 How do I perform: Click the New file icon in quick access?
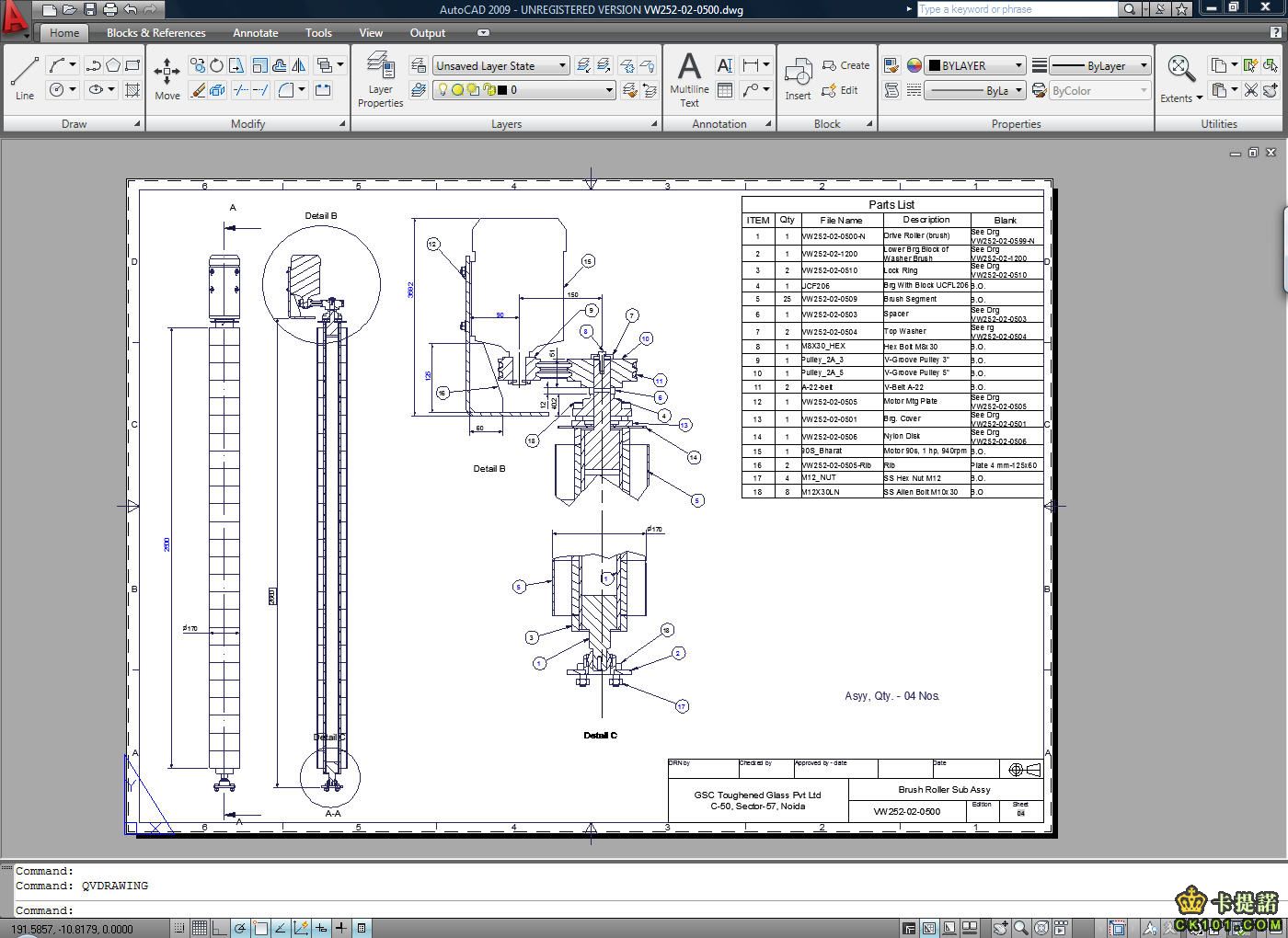tap(50, 9)
